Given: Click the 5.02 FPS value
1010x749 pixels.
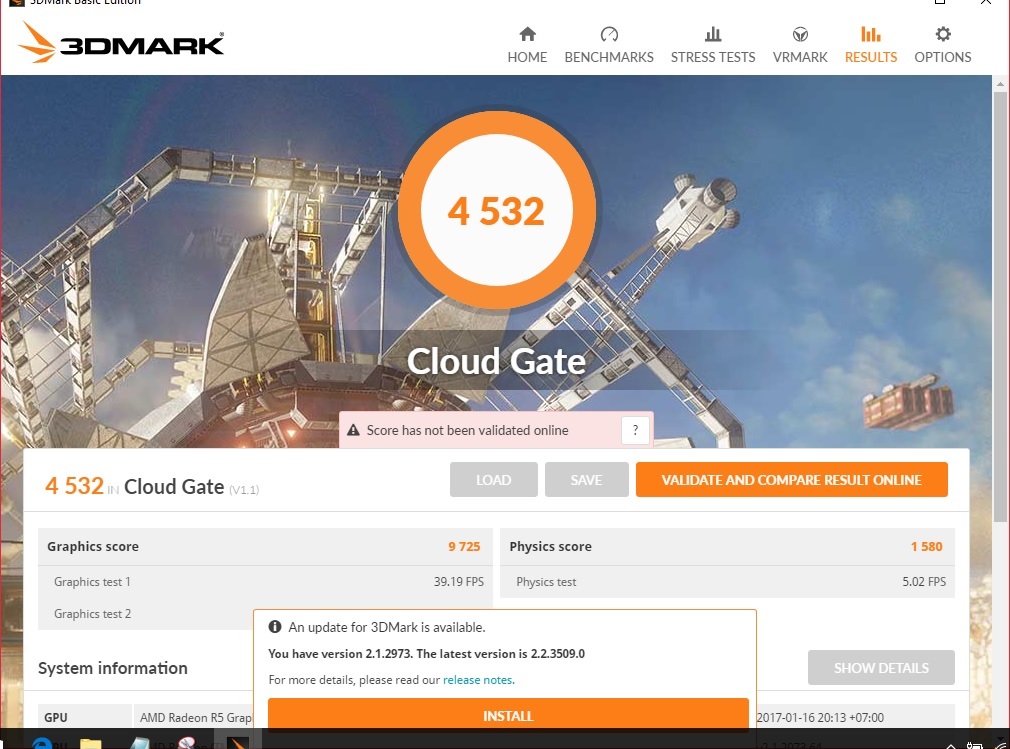Looking at the screenshot, I should pyautogui.click(x=924, y=582).
